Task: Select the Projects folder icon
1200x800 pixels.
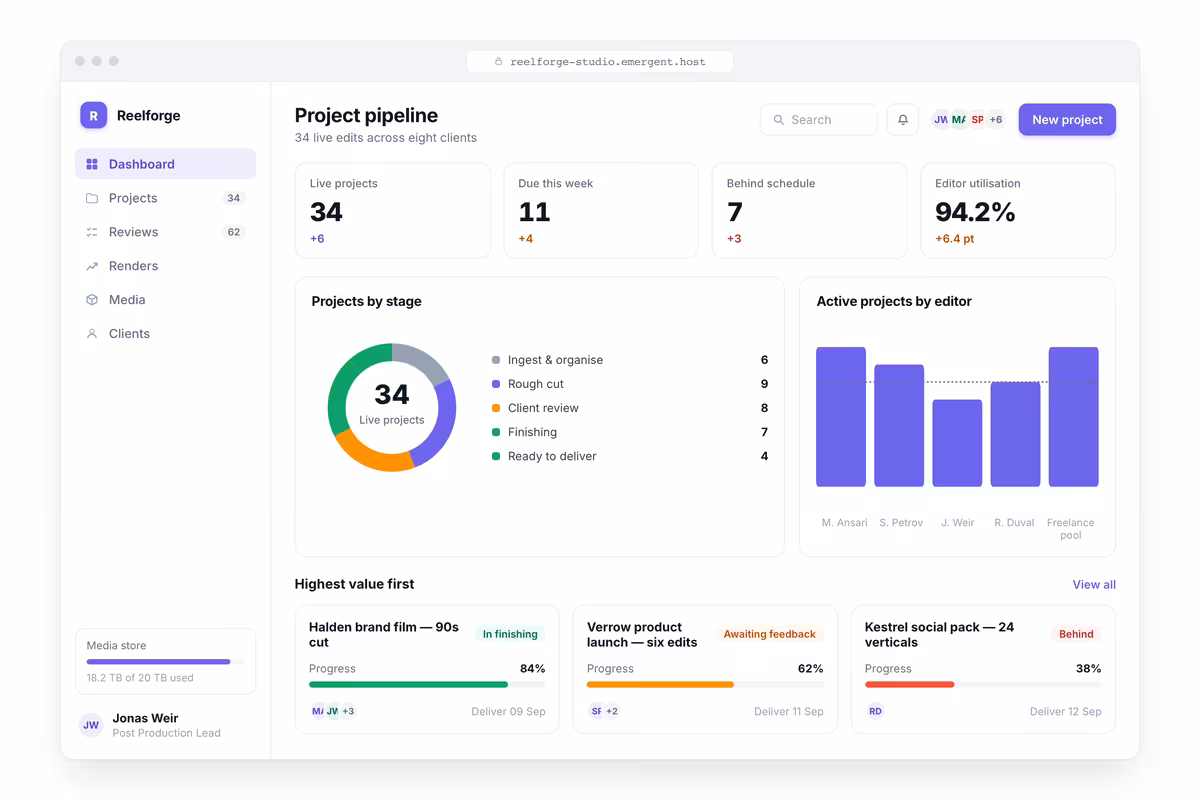Action: pyautogui.click(x=92, y=198)
